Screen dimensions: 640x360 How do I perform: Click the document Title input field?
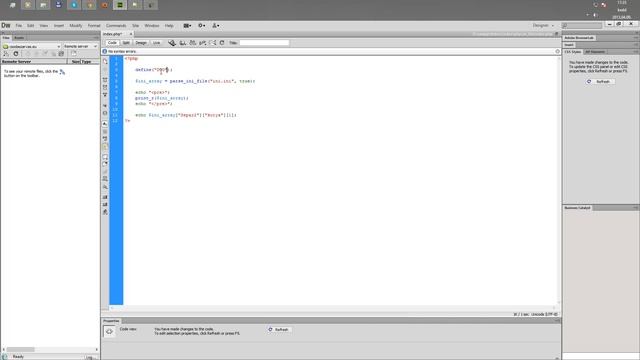pyautogui.click(x=264, y=43)
